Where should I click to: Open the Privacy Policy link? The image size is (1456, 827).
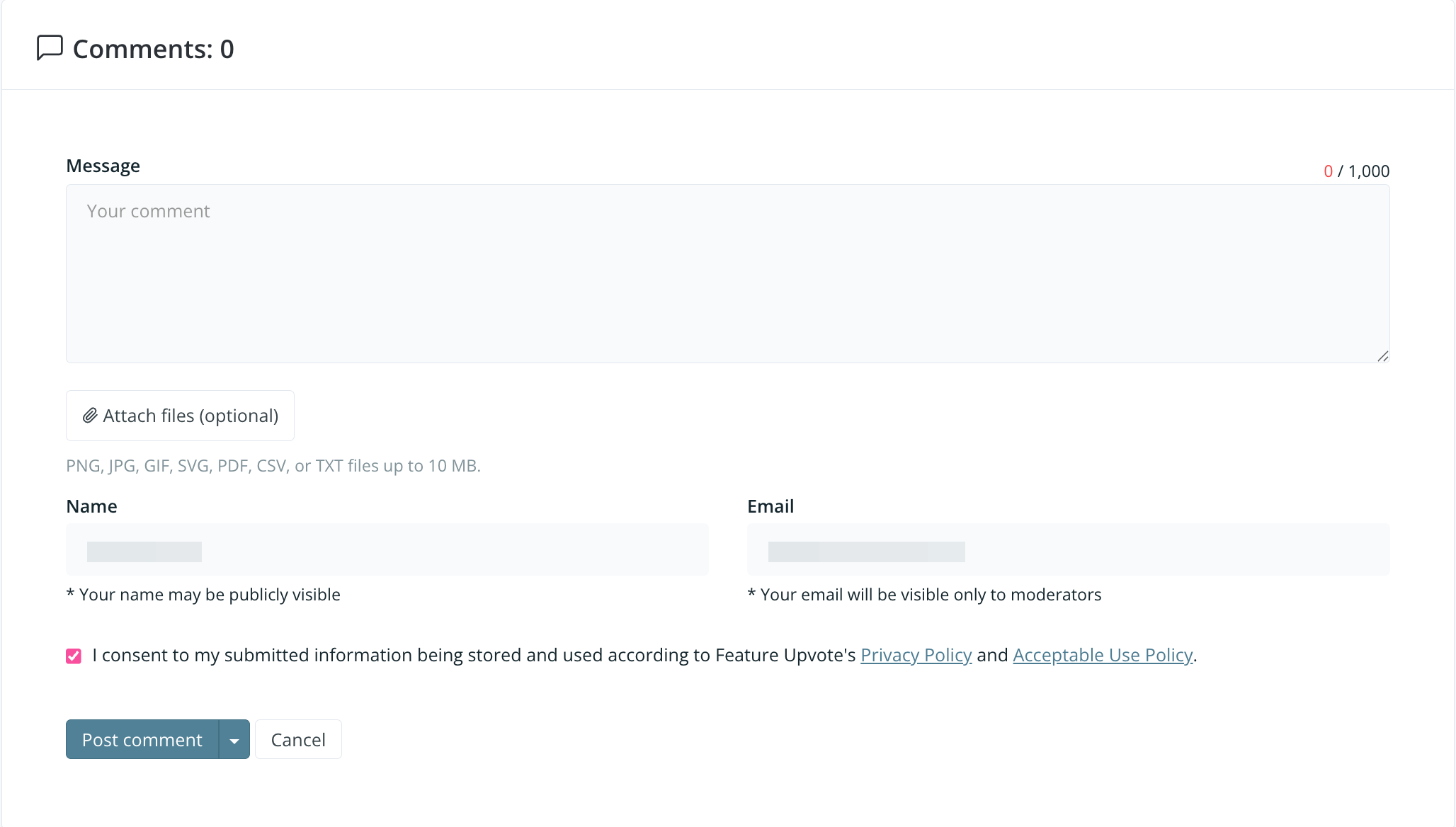coord(916,656)
